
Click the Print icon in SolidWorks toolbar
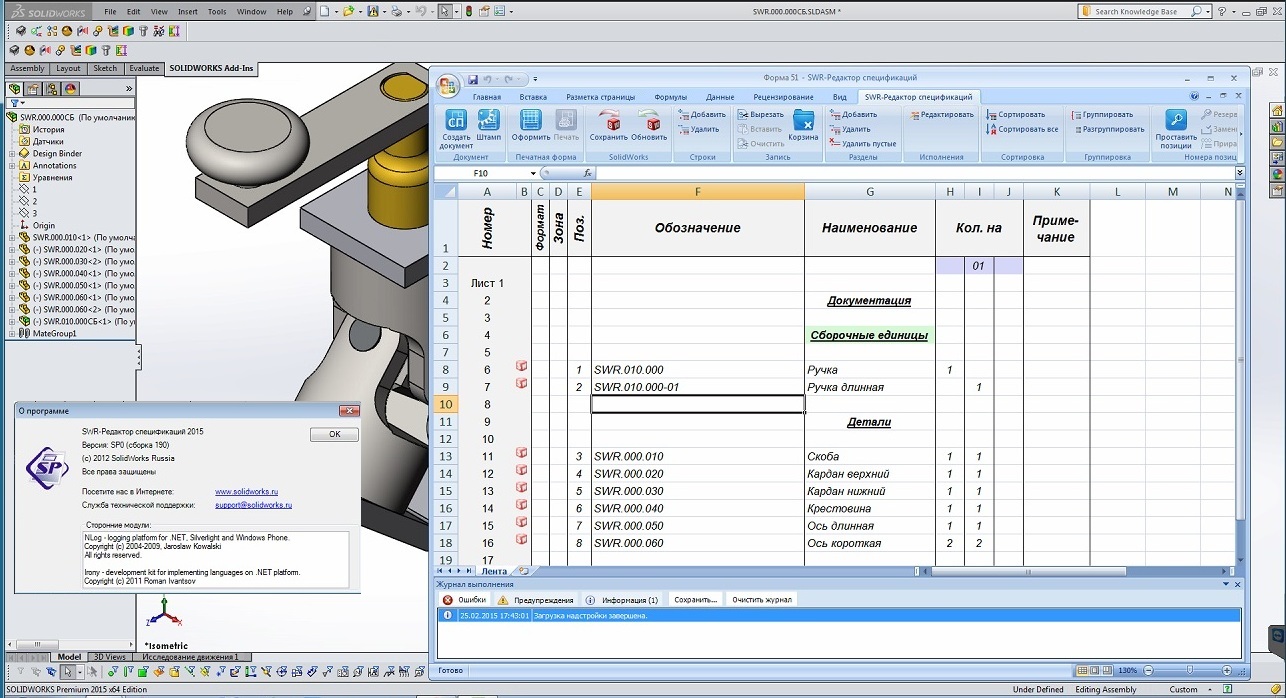[397, 12]
